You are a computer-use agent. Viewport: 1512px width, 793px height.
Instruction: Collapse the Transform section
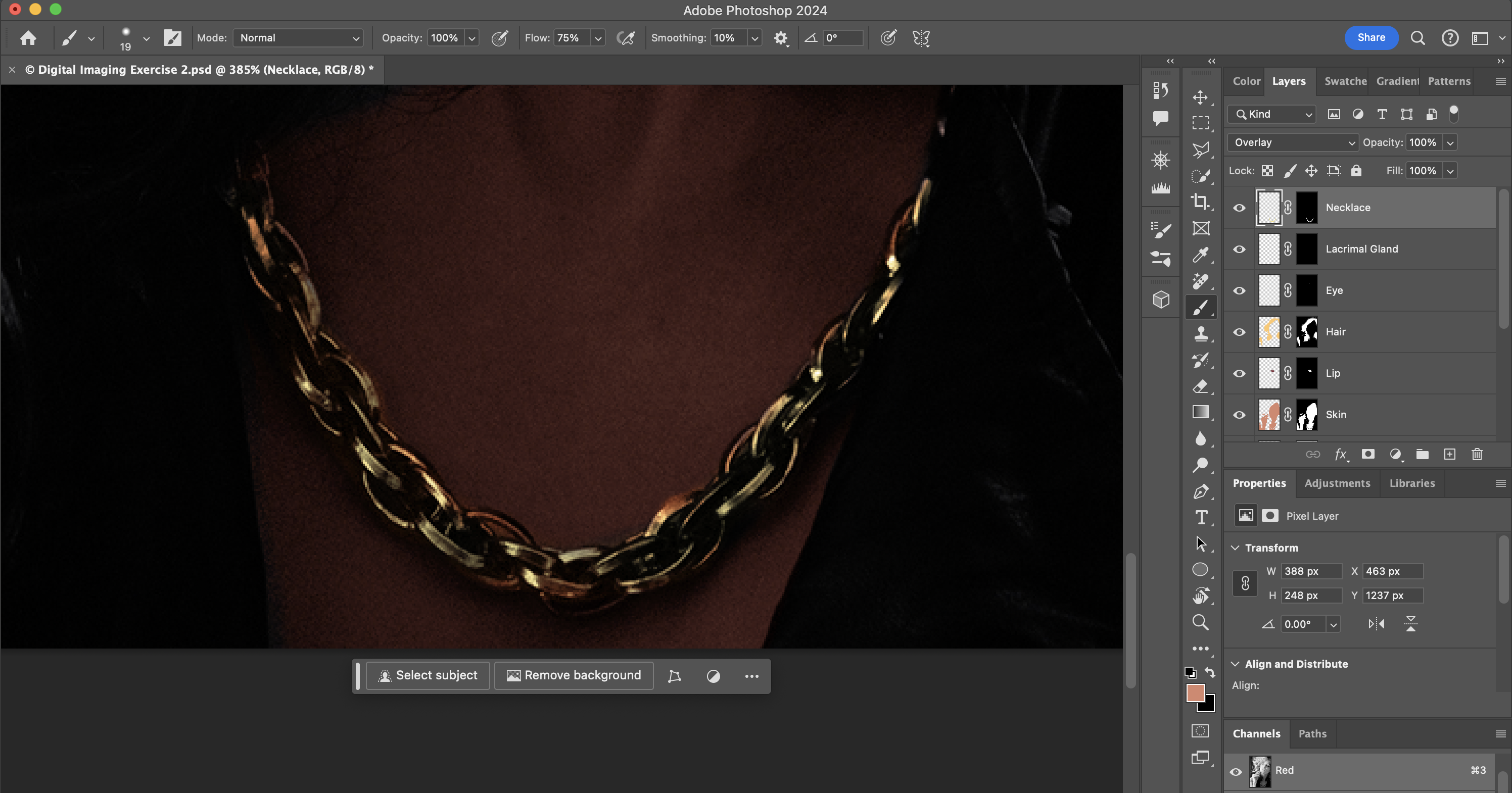click(1235, 548)
